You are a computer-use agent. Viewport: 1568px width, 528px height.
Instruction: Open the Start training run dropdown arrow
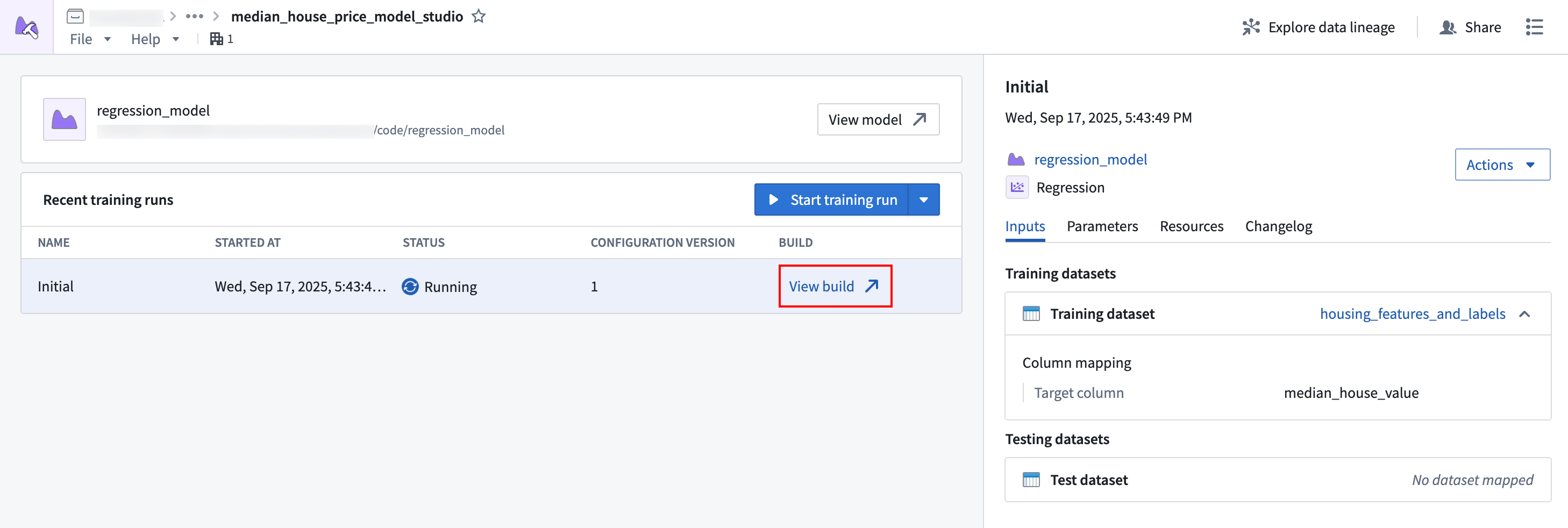click(923, 200)
